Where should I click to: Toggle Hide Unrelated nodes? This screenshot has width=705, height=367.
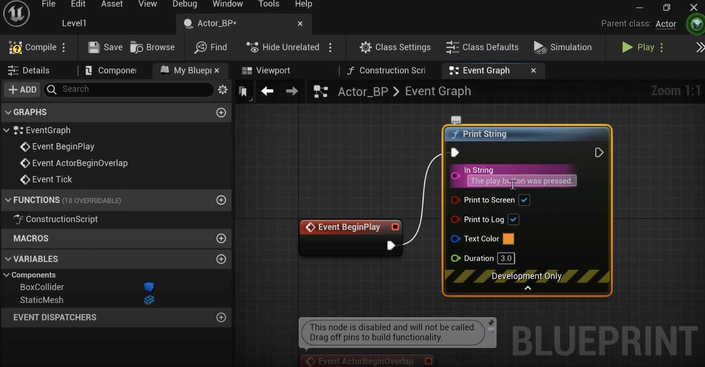click(283, 47)
